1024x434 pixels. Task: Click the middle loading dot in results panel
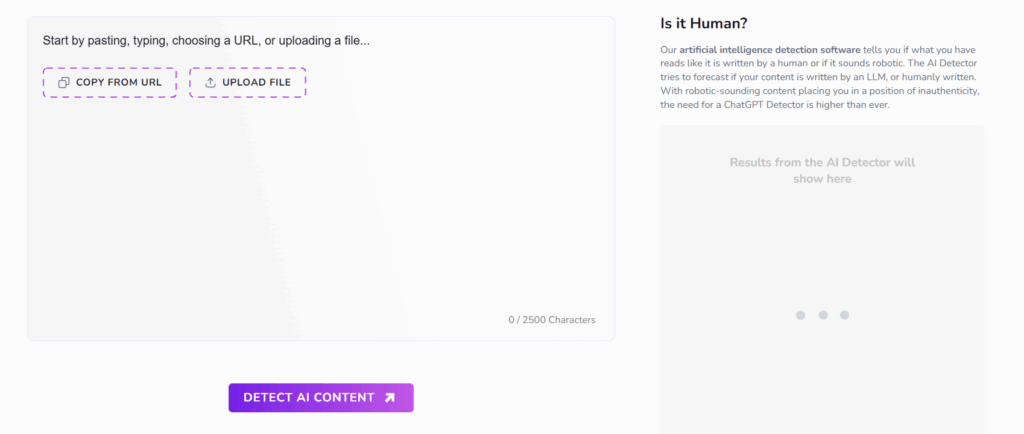822,315
